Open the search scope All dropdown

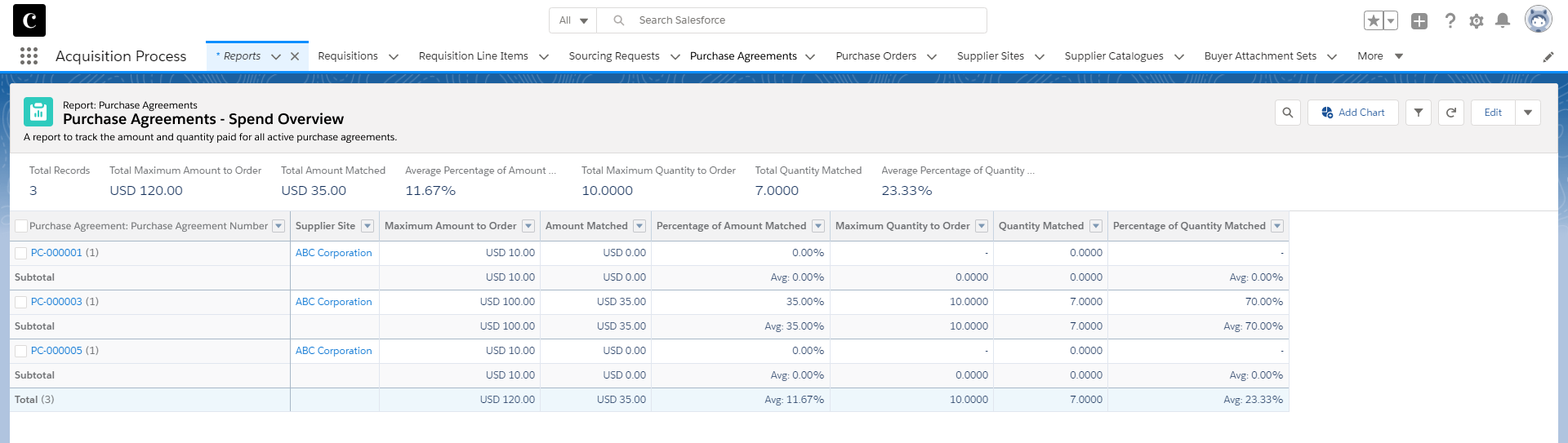tap(573, 20)
